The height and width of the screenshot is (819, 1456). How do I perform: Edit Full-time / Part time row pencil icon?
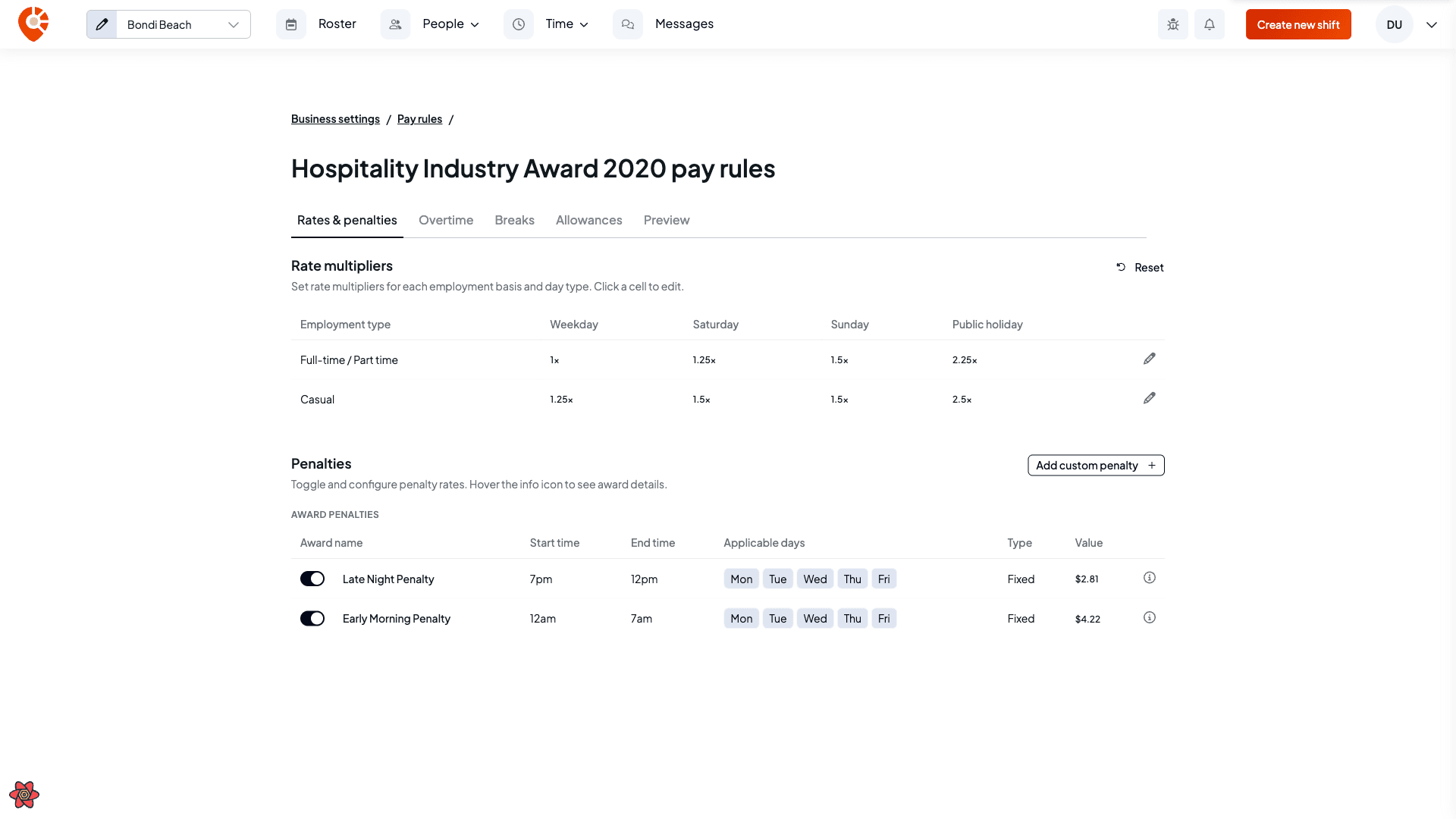(1150, 359)
